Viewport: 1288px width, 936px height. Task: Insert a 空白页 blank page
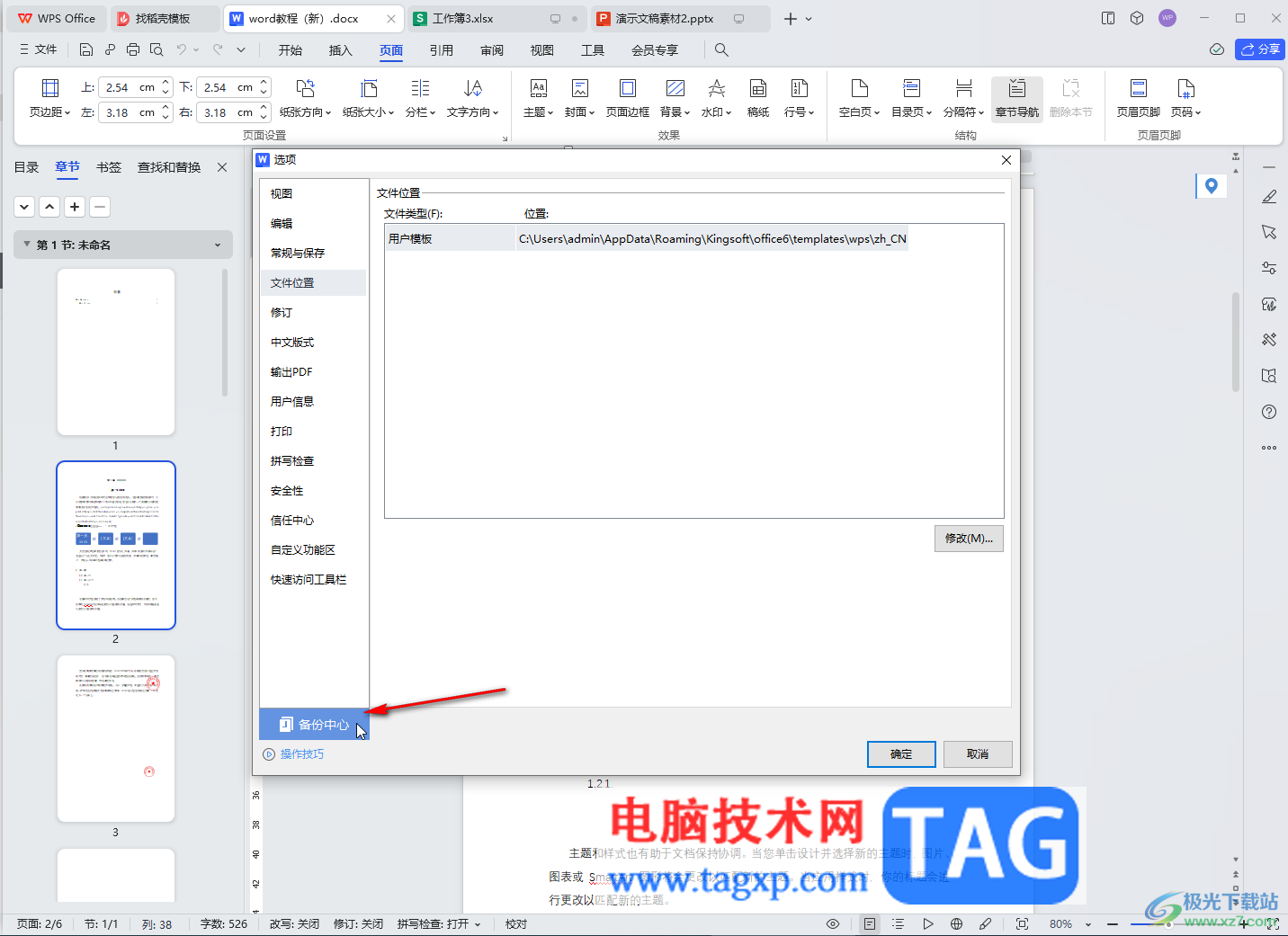coord(859,99)
